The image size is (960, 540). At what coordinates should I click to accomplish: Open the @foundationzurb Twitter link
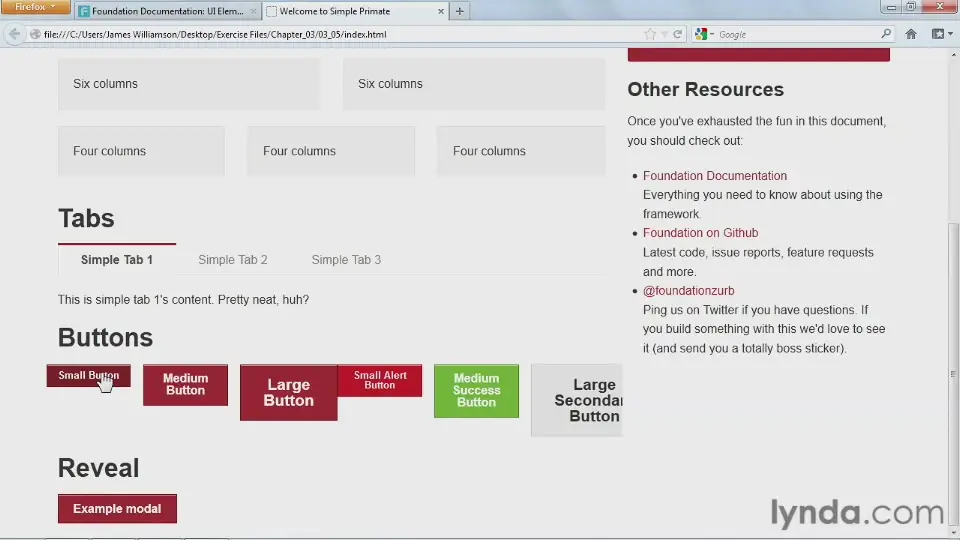(x=688, y=291)
